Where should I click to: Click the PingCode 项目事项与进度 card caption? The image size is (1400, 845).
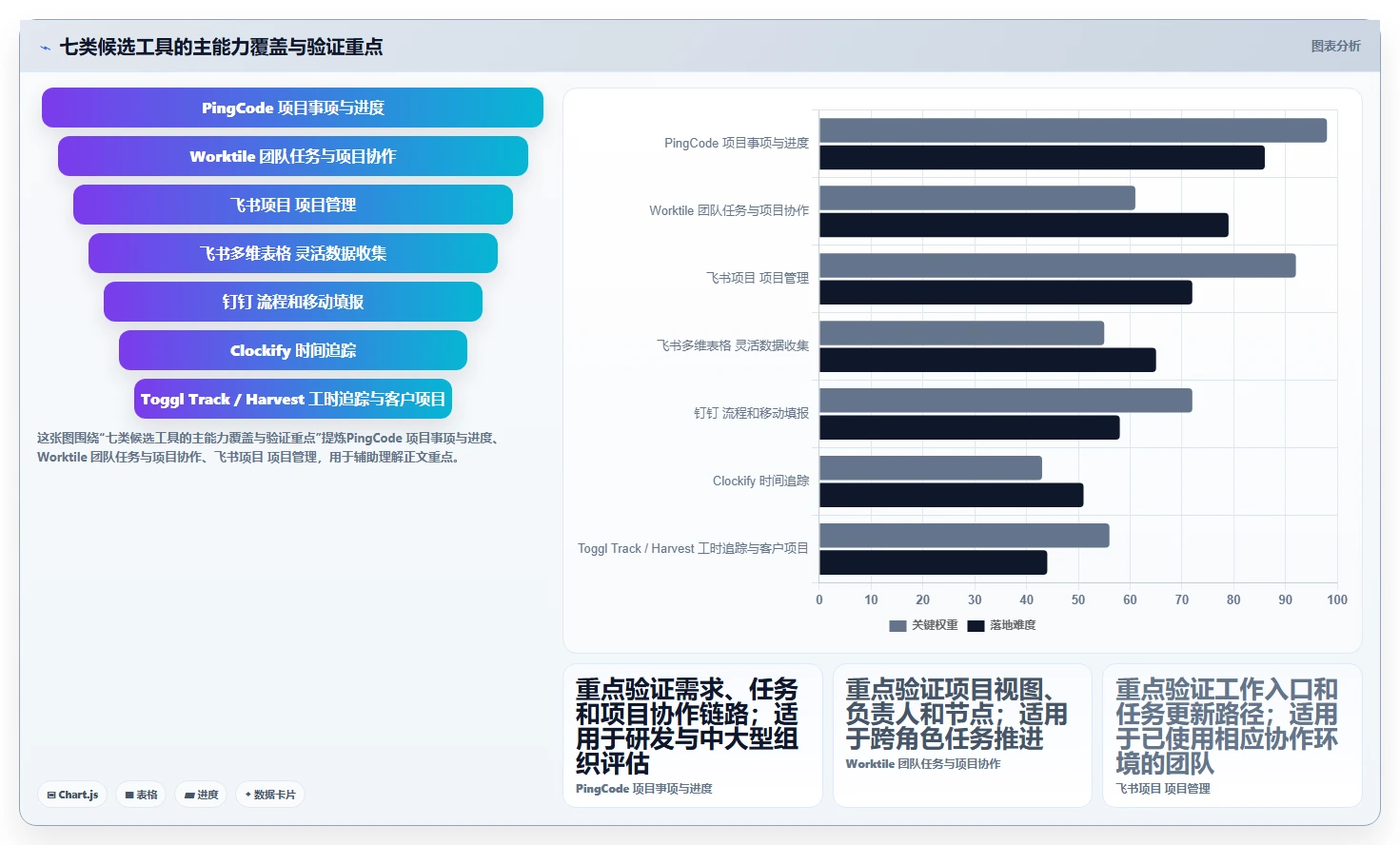644,789
